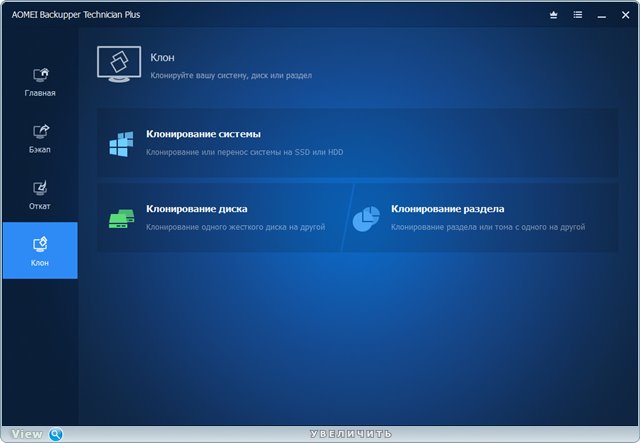Click the View magnifier icon
This screenshot has width=640, height=443.
[x=56, y=434]
